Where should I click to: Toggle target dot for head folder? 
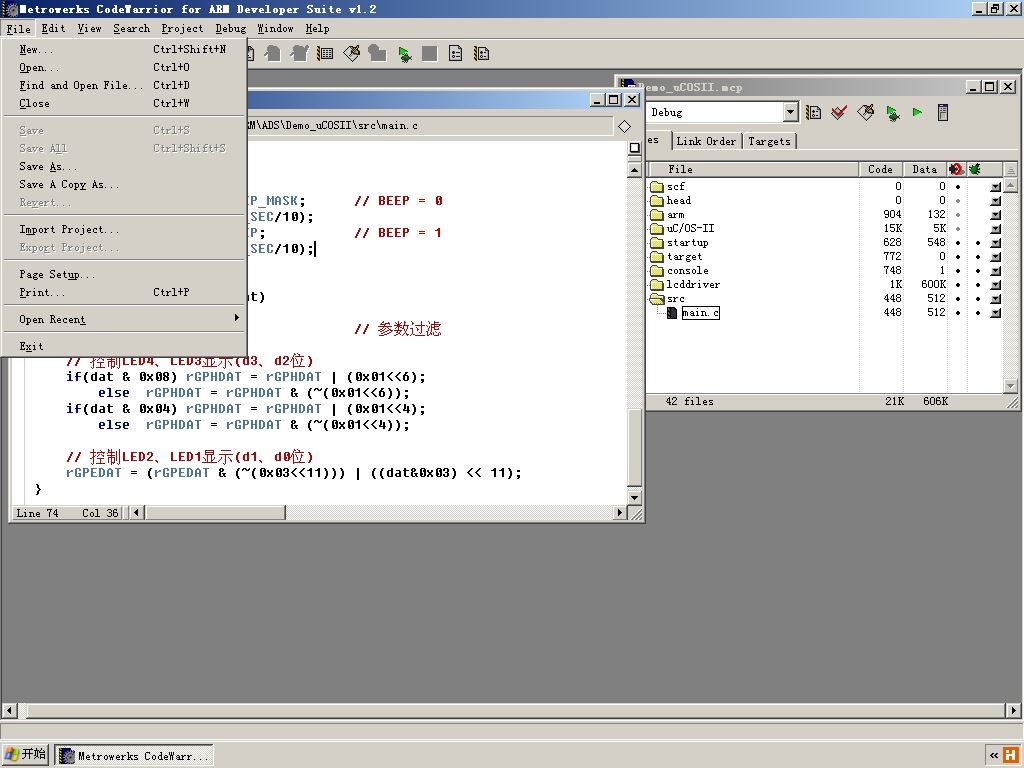click(958, 200)
